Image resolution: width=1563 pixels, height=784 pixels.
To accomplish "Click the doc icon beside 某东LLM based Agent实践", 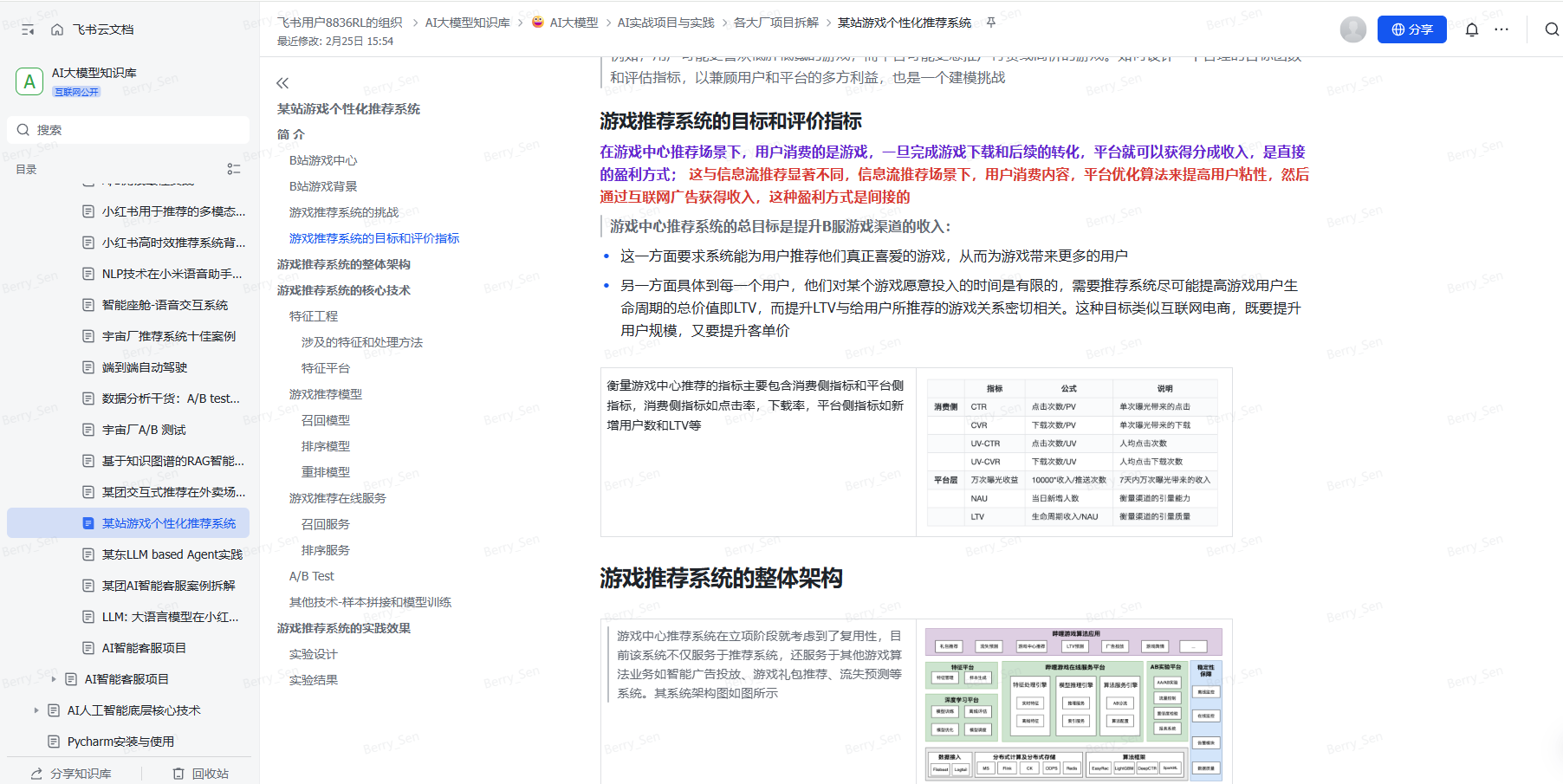I will [x=88, y=554].
